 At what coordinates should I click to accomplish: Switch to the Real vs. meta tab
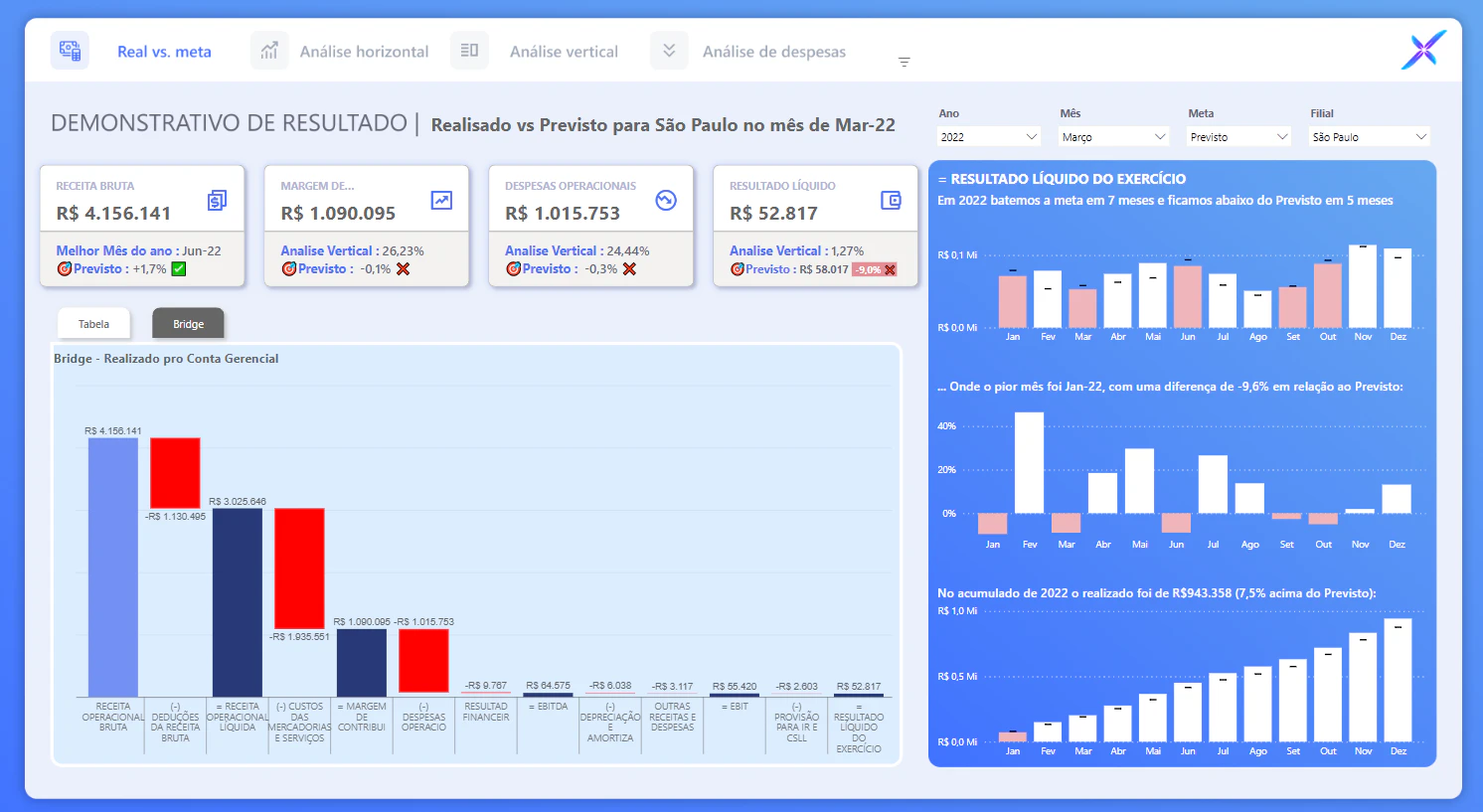[164, 52]
